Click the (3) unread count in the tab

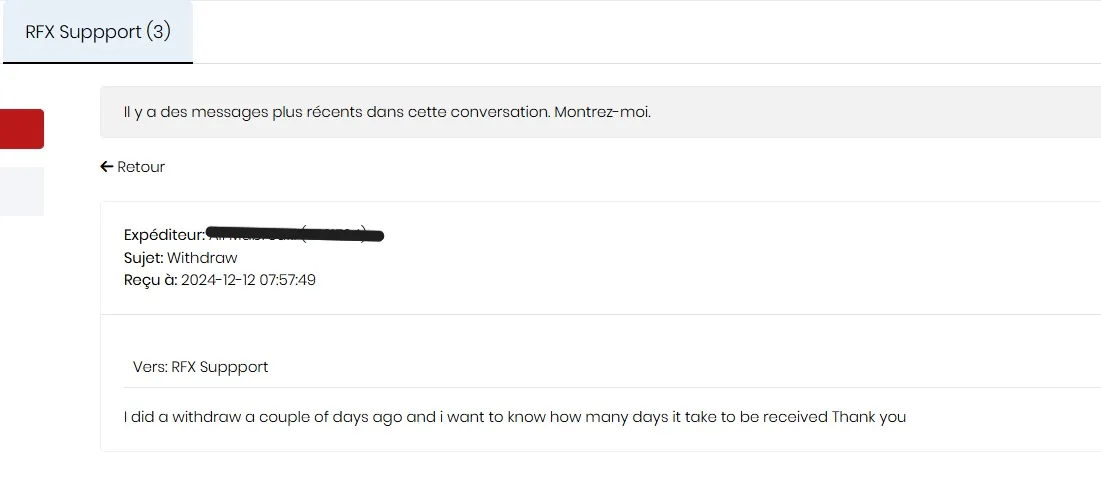(x=158, y=32)
